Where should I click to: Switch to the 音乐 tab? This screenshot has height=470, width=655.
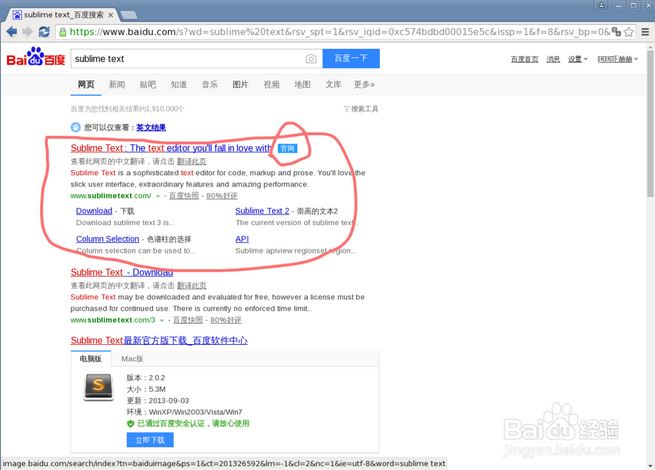210,84
